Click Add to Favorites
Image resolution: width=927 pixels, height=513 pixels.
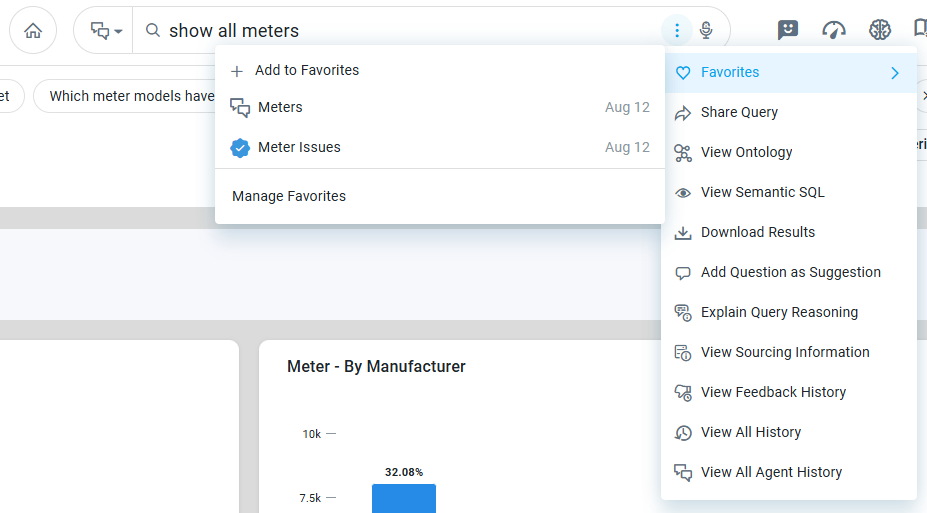(440, 70)
